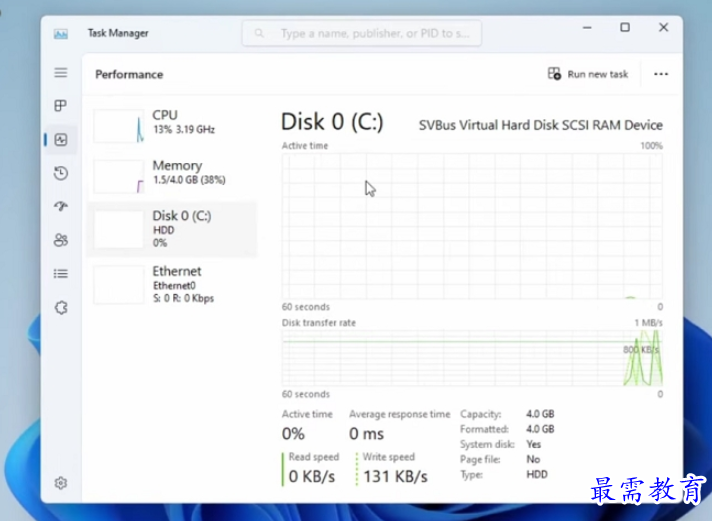Screen dimensions: 712x521
Task: Click the Task Manager window title
Action: coord(118,33)
